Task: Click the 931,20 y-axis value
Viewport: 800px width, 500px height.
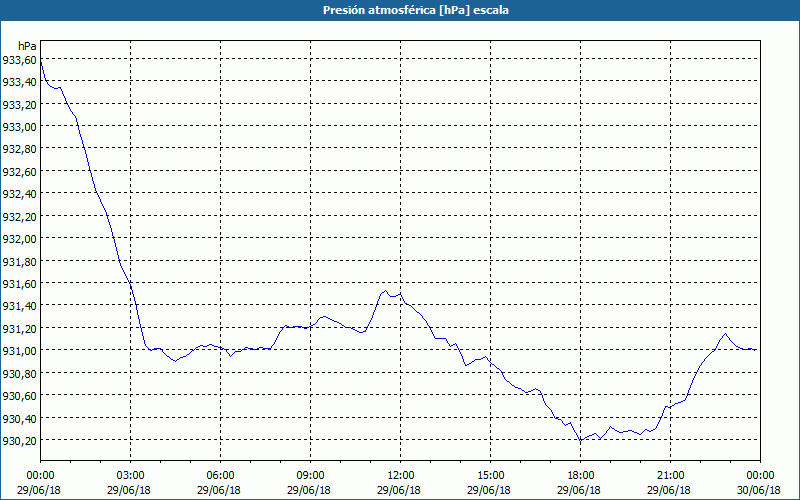Action: [x=19, y=328]
